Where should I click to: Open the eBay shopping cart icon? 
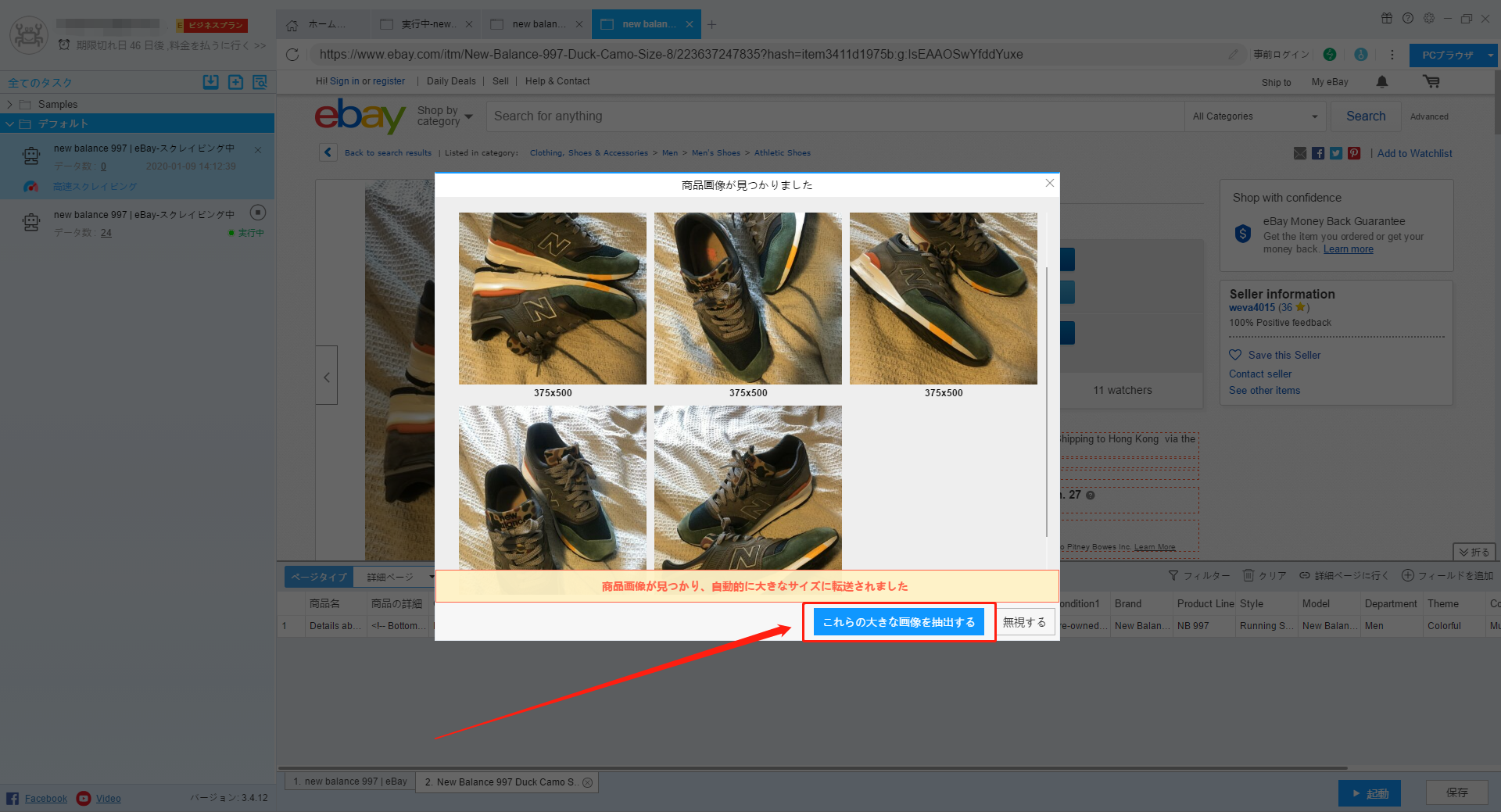1431,81
